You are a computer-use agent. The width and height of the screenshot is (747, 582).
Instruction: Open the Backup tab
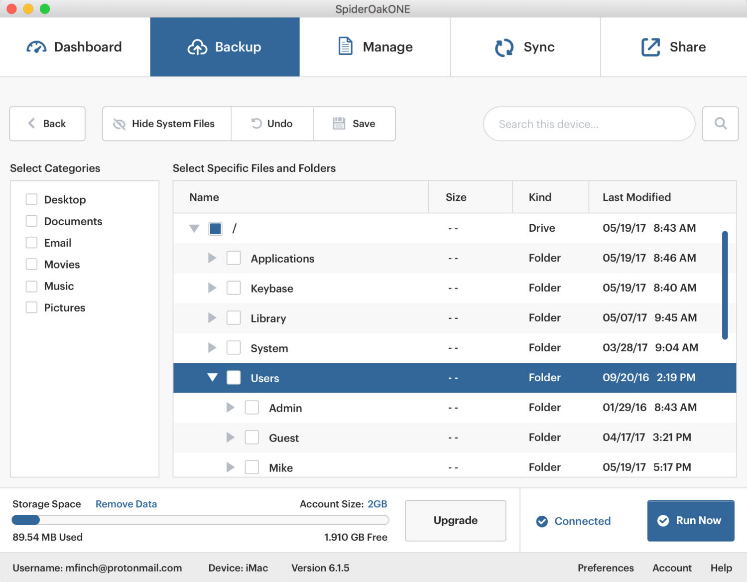pyautogui.click(x=225, y=47)
